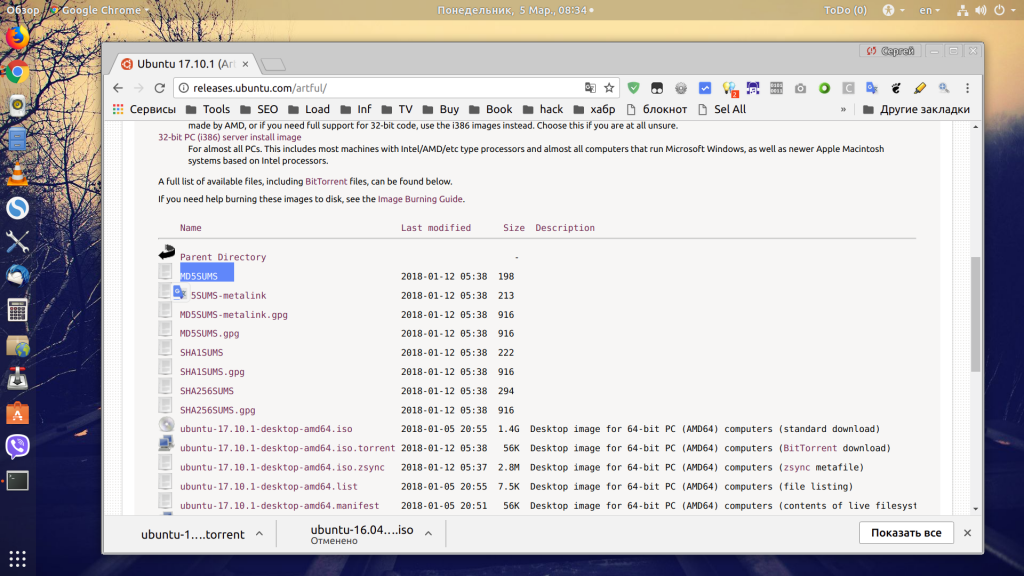Image resolution: width=1024 pixels, height=576 pixels.
Task: Download ubuntu-17.10.1-desktop-amd64.iso link
Action: click(266, 429)
